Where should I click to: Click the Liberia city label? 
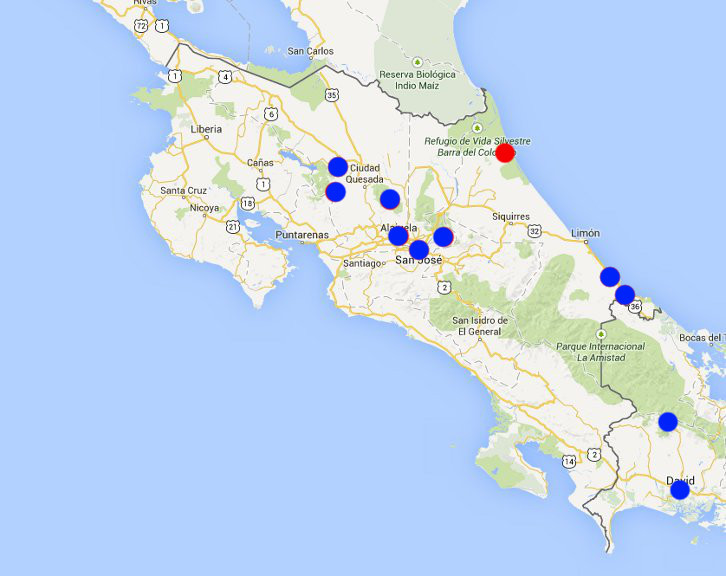(x=206, y=129)
